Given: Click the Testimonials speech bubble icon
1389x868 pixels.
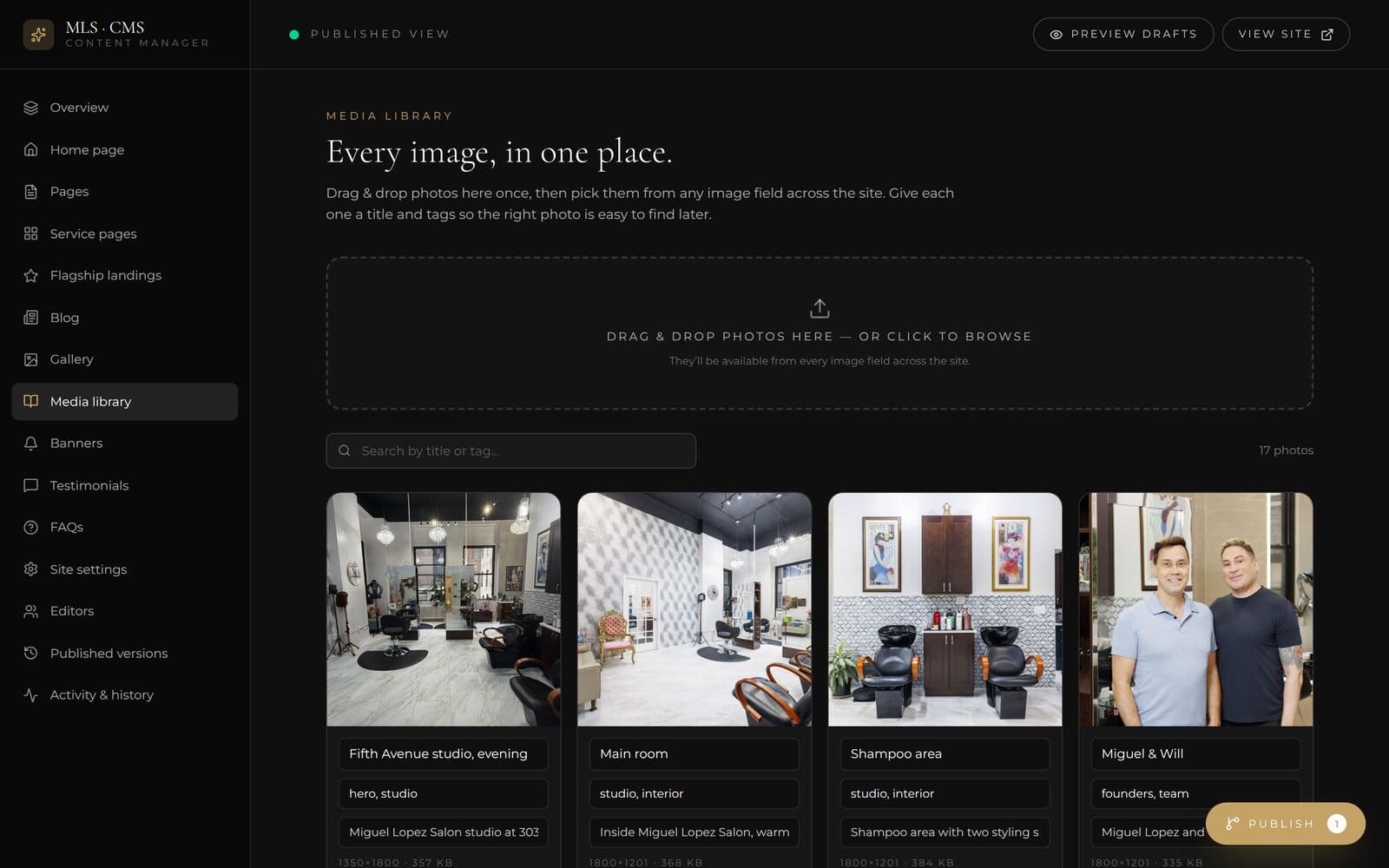Looking at the screenshot, I should (31, 485).
